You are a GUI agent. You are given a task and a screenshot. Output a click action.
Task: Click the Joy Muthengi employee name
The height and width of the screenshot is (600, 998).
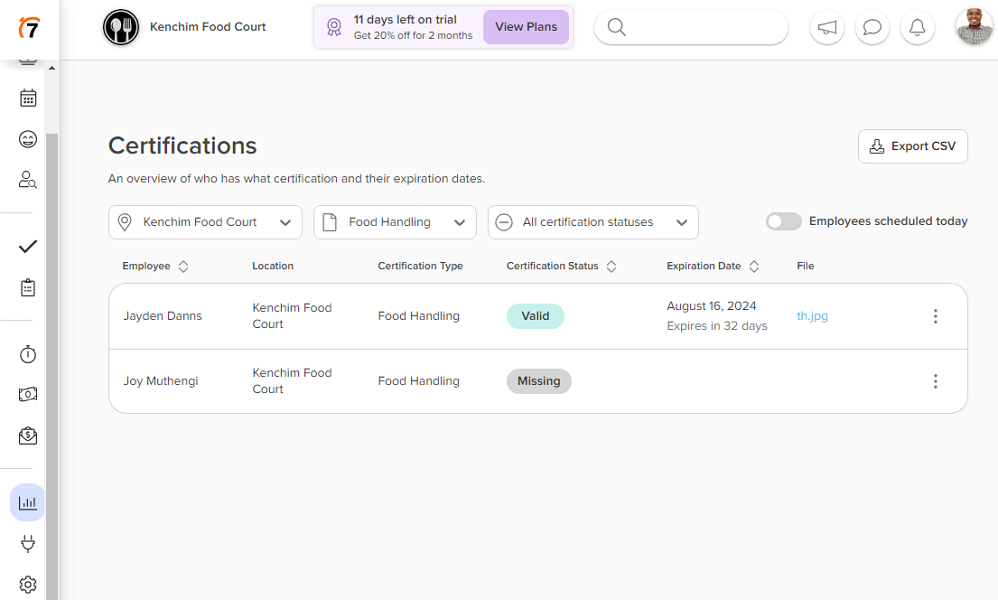pos(160,381)
